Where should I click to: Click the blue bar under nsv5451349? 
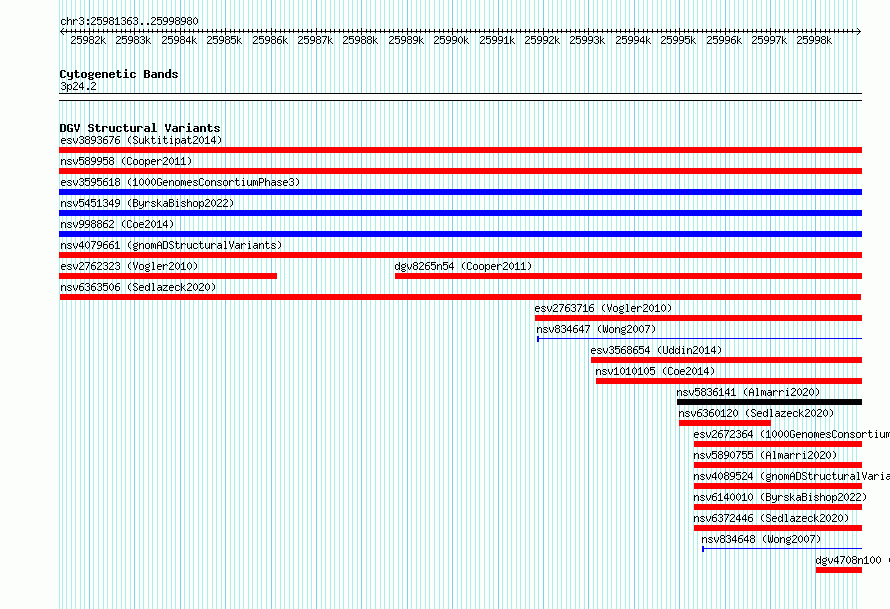[x=460, y=213]
